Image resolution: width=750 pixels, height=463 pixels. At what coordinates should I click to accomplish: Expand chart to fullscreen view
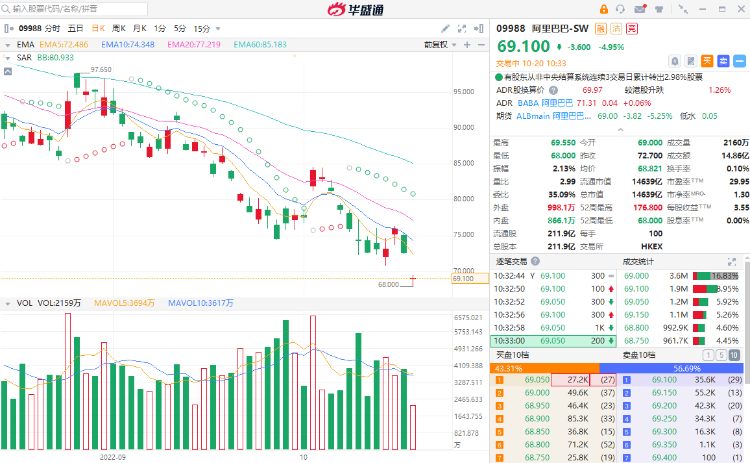point(462,29)
